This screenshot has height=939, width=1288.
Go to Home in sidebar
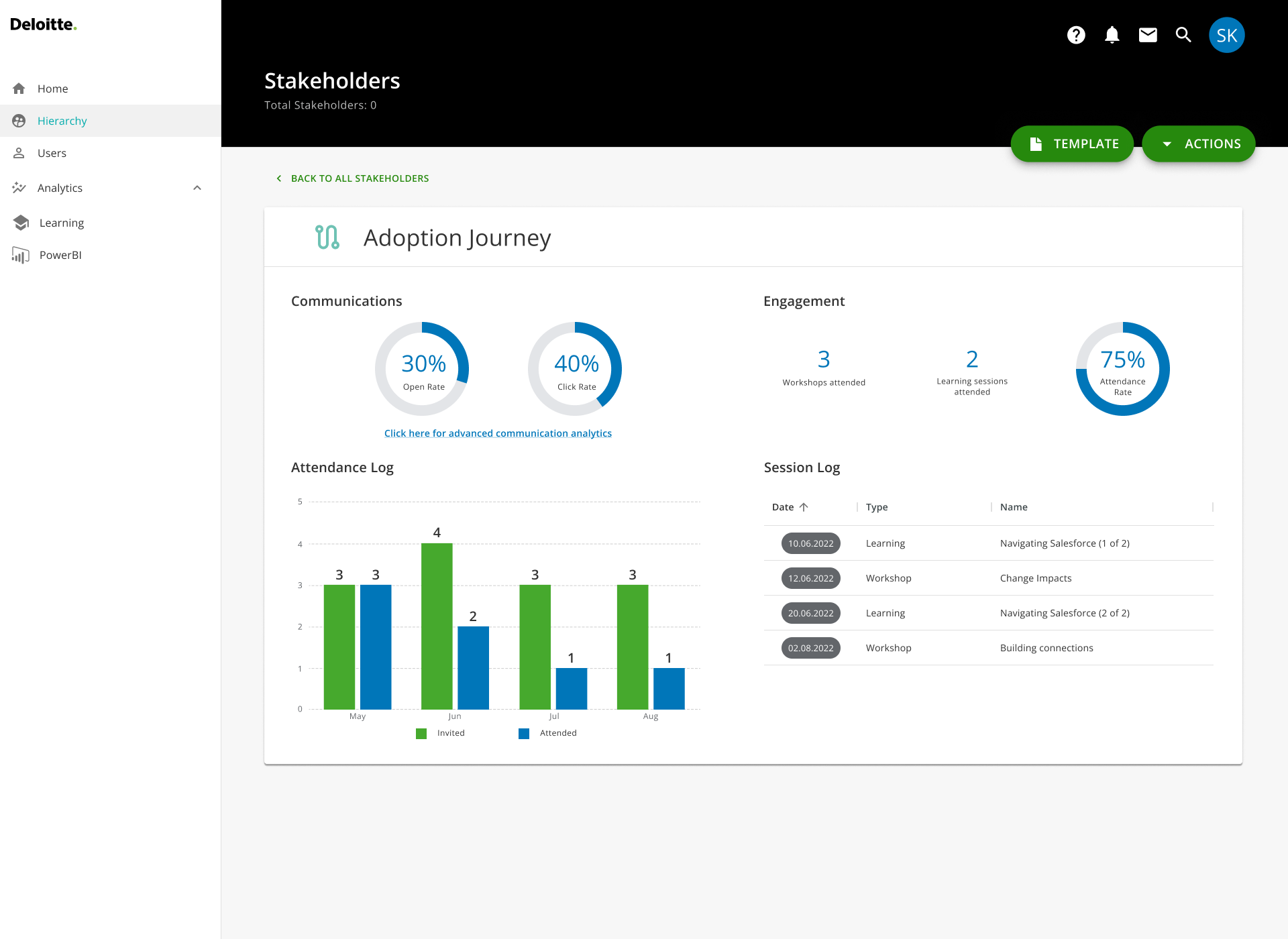click(x=52, y=89)
